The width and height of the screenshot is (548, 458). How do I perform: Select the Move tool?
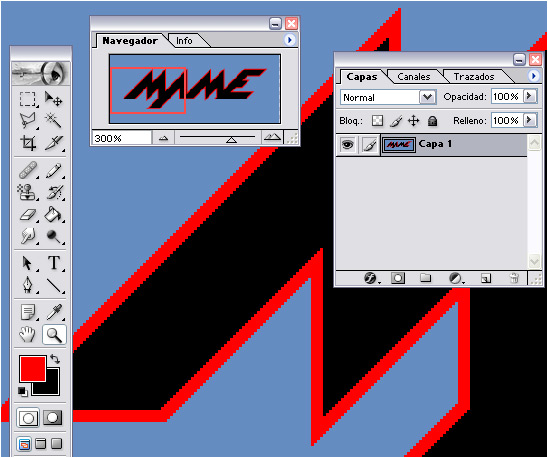click(x=53, y=99)
